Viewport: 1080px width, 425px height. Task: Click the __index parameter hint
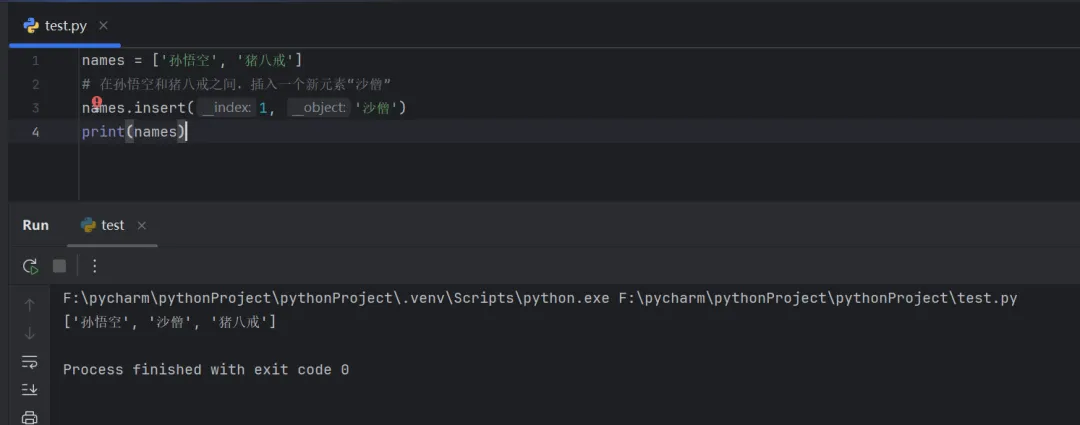click(224, 108)
